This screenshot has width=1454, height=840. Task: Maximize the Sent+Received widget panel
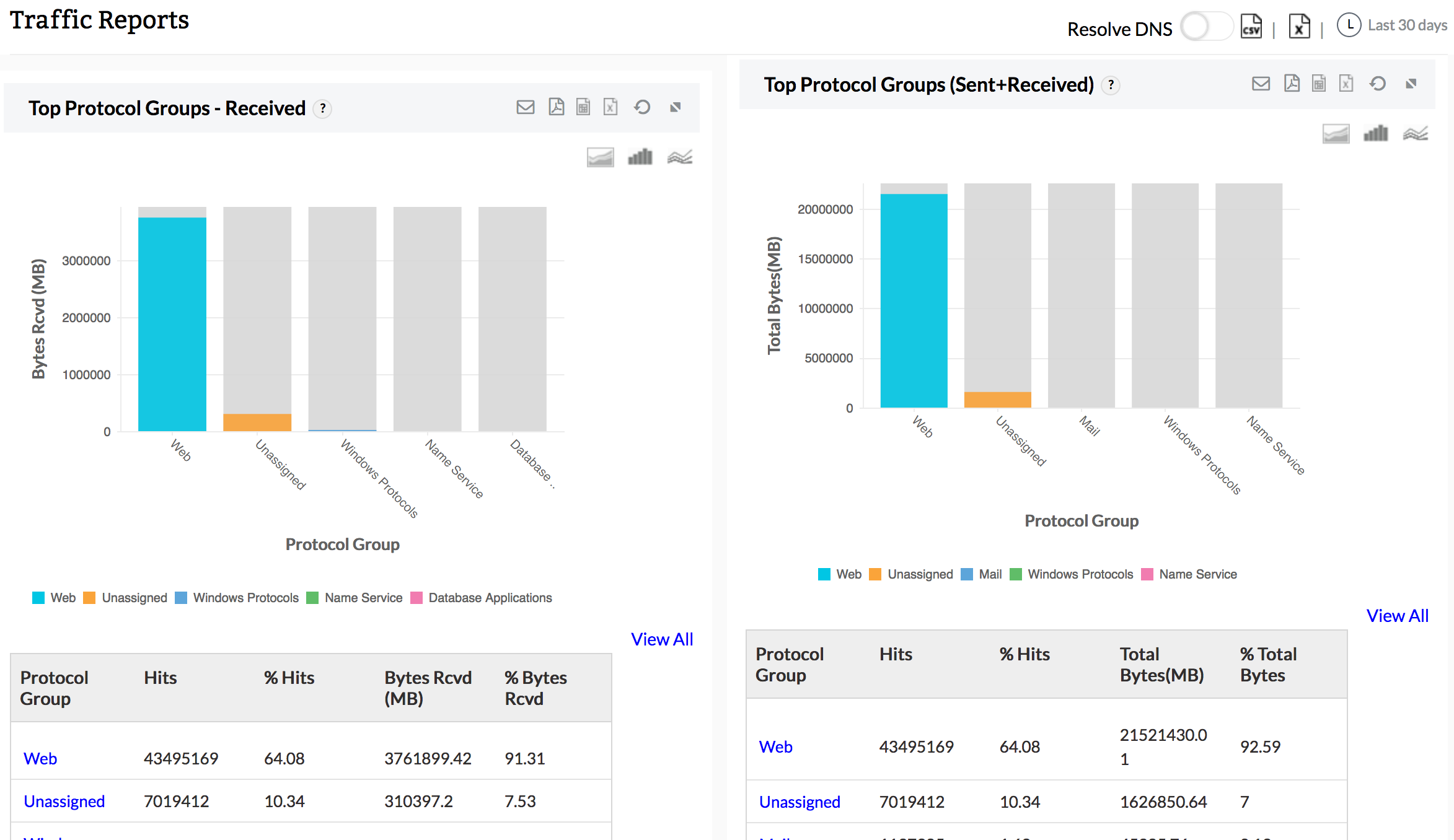tap(1411, 84)
